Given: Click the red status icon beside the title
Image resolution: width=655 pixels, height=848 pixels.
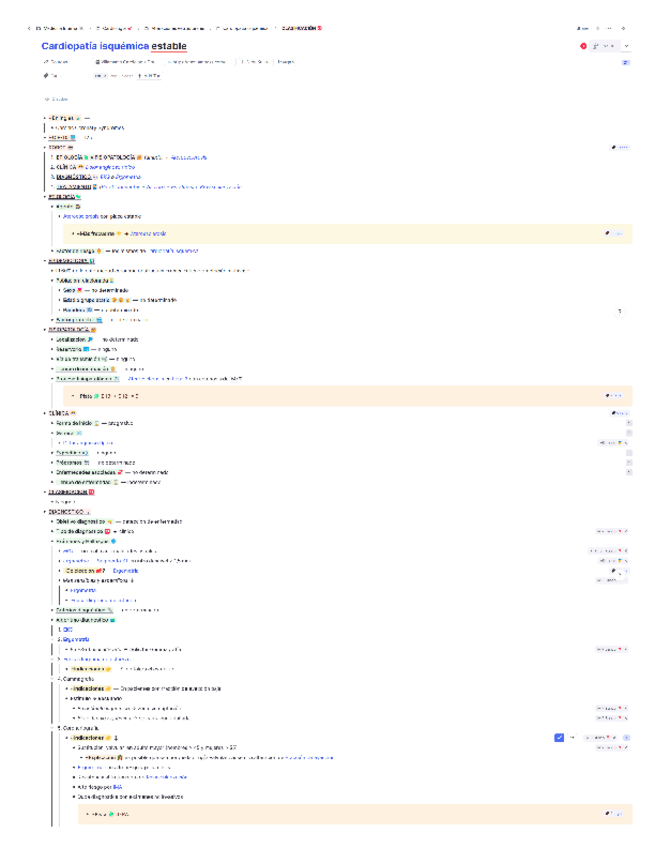Looking at the screenshot, I should [583, 46].
